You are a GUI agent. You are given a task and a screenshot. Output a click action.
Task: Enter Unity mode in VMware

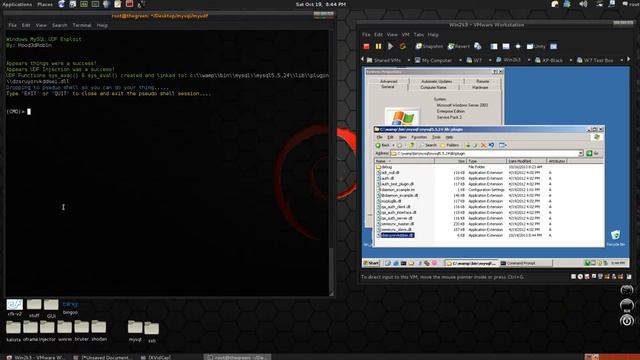536,47
